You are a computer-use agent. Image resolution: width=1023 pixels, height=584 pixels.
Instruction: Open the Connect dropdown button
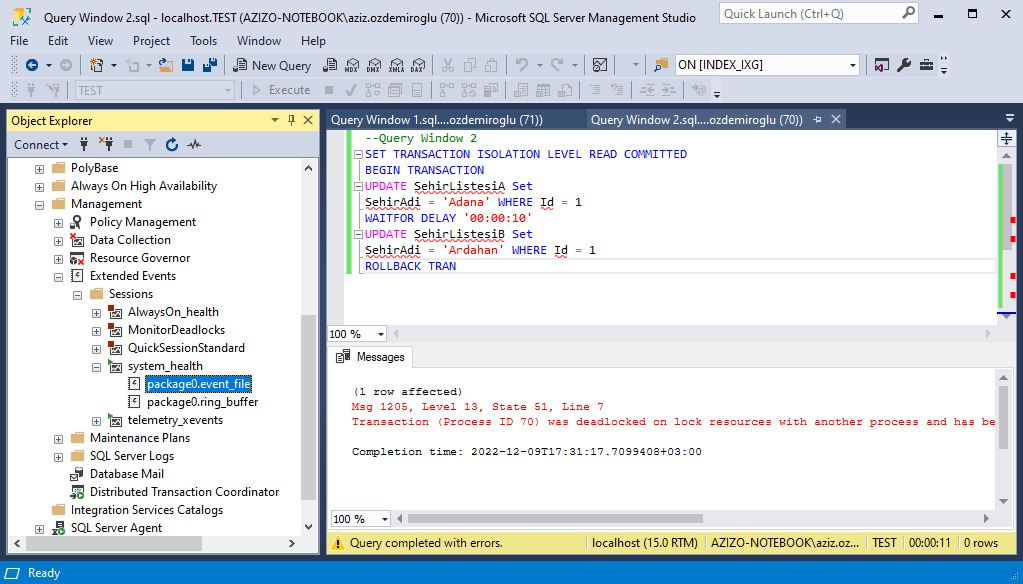(x=41, y=144)
